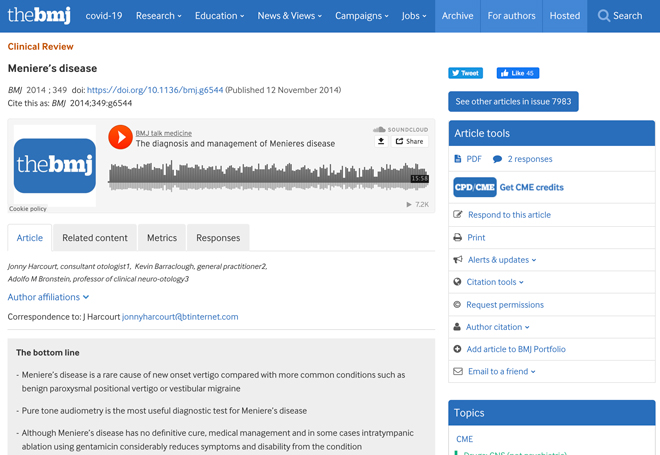Switch to the Metrics tab
Viewport: 660px width, 455px height.
click(162, 238)
